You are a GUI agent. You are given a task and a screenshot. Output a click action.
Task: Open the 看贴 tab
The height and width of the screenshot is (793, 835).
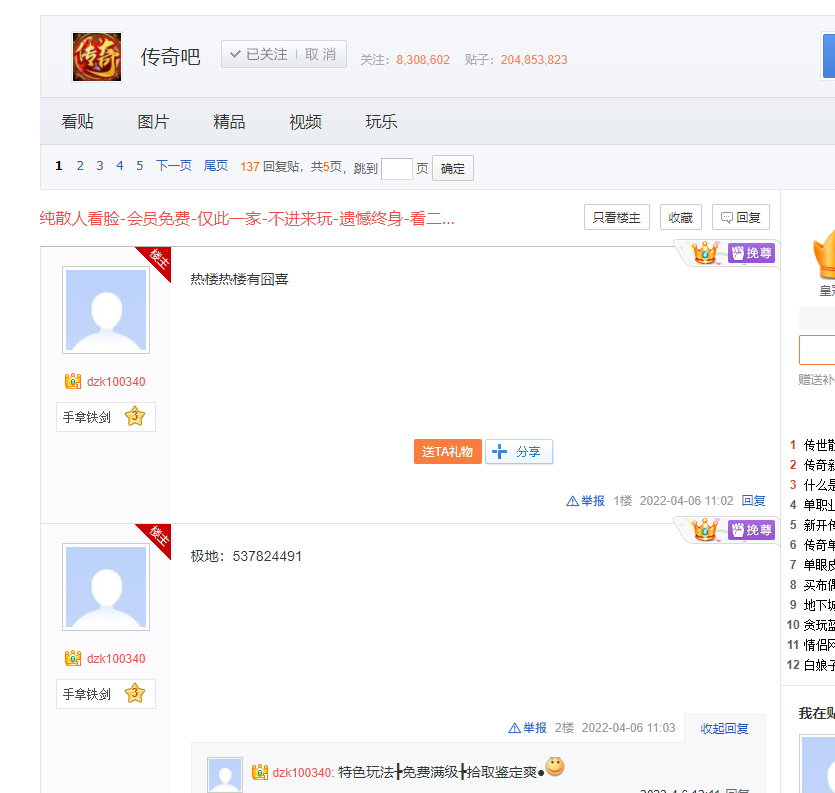(x=77, y=122)
